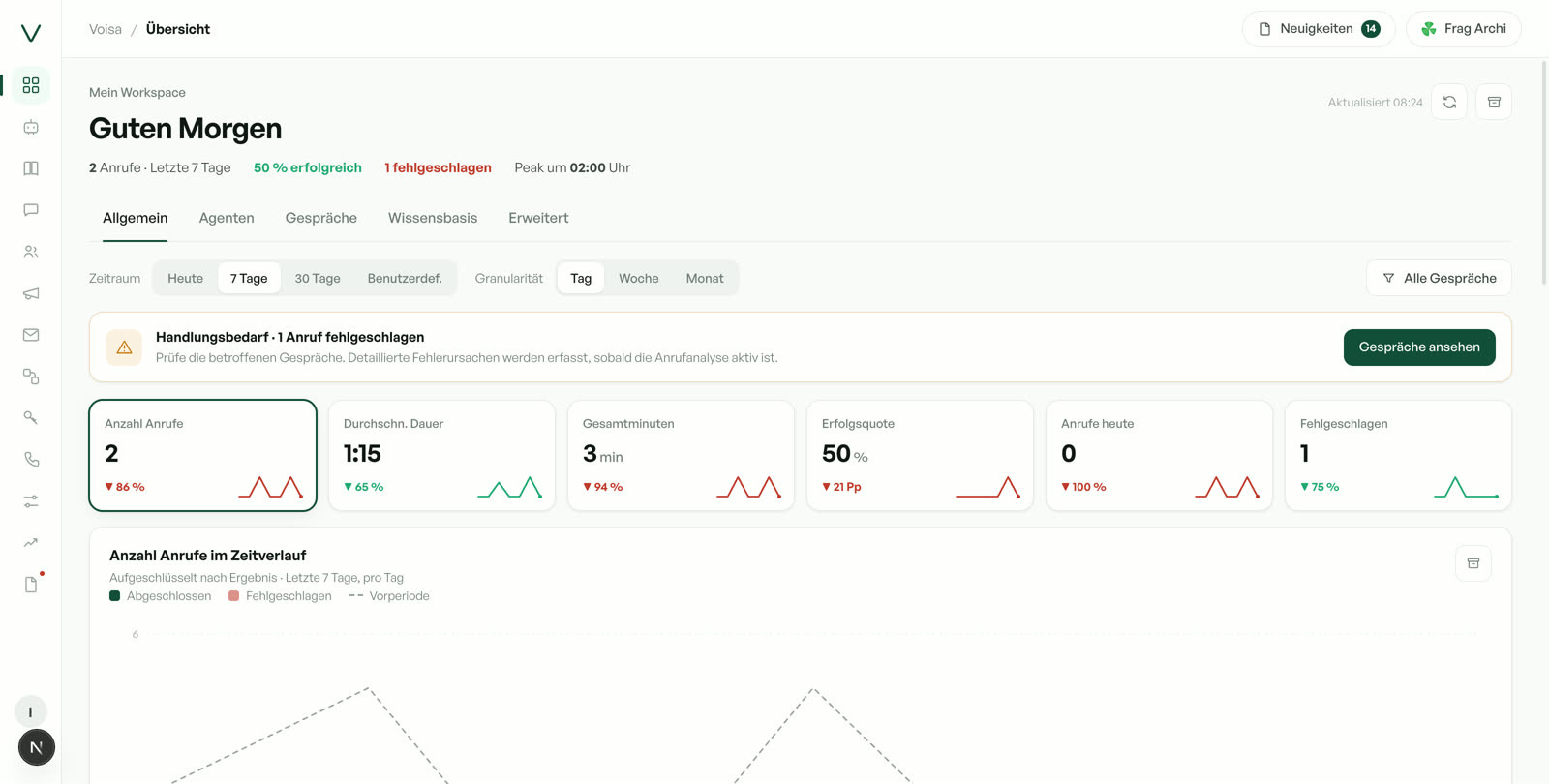This screenshot has height=784, width=1549.
Task: Open the dashboard grid icon in sidebar
Action: (x=31, y=85)
